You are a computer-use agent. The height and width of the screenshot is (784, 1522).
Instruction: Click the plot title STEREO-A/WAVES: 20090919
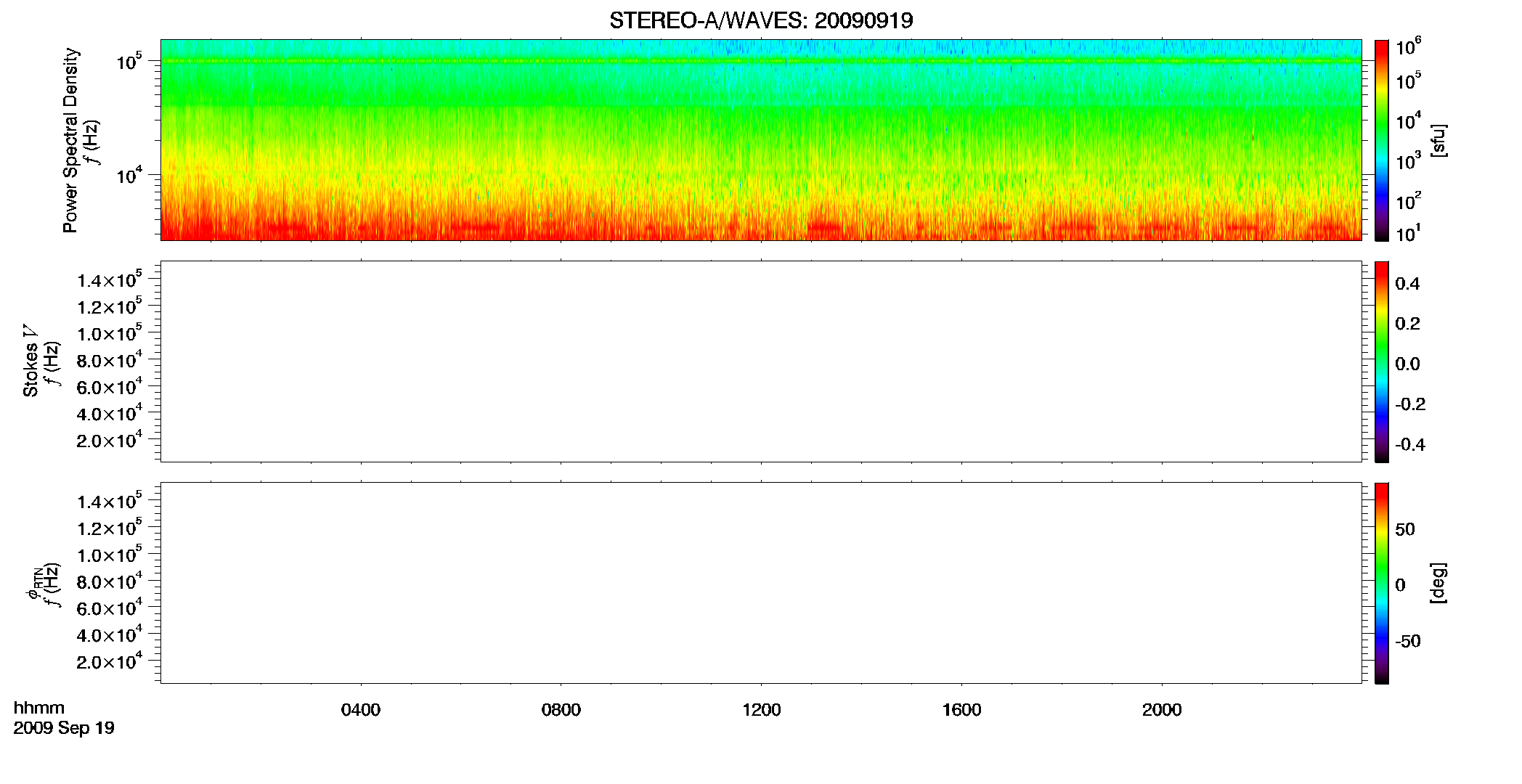(x=761, y=21)
